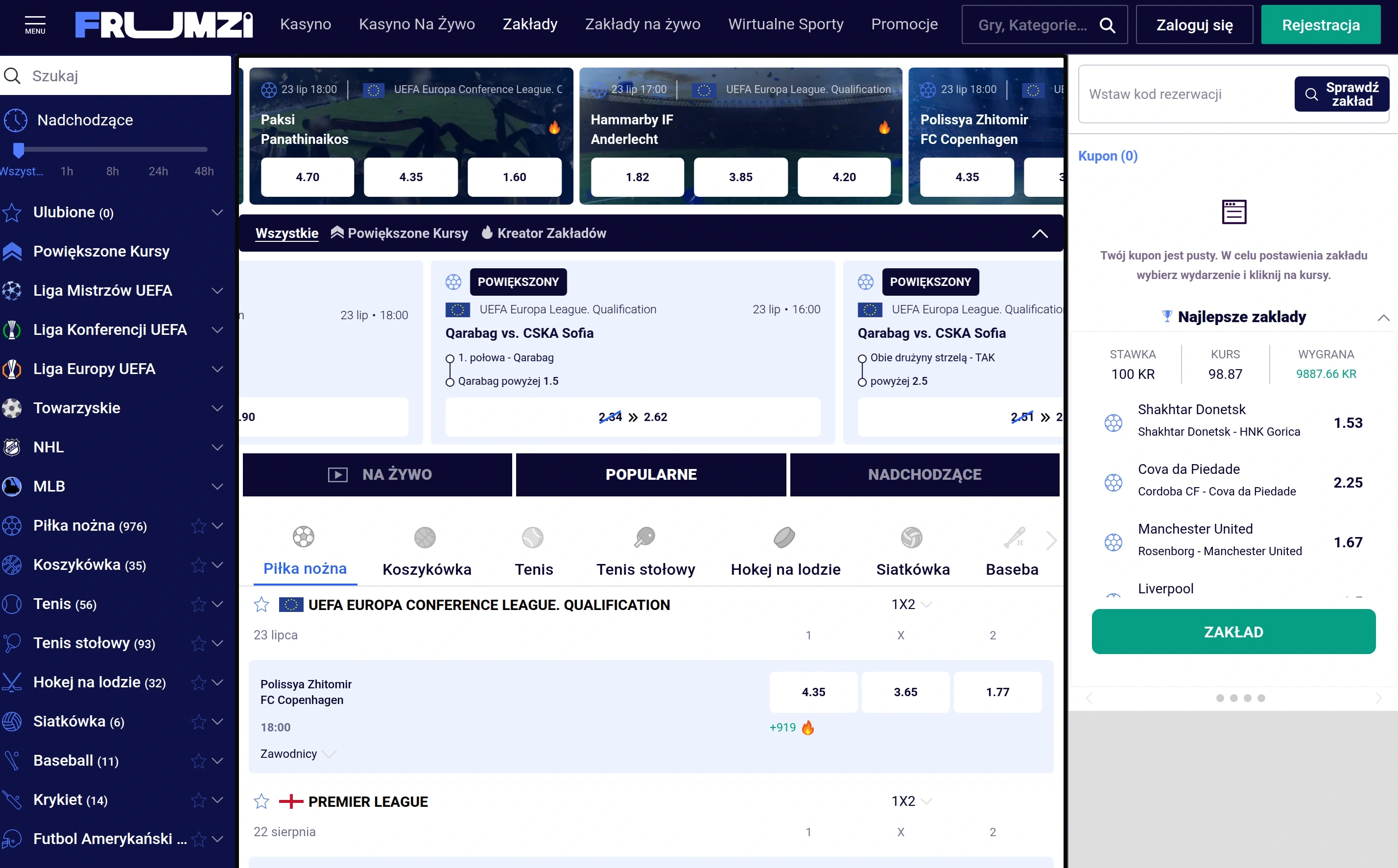Click the empty coupon slip icon
This screenshot has width=1398, height=868.
(x=1234, y=212)
